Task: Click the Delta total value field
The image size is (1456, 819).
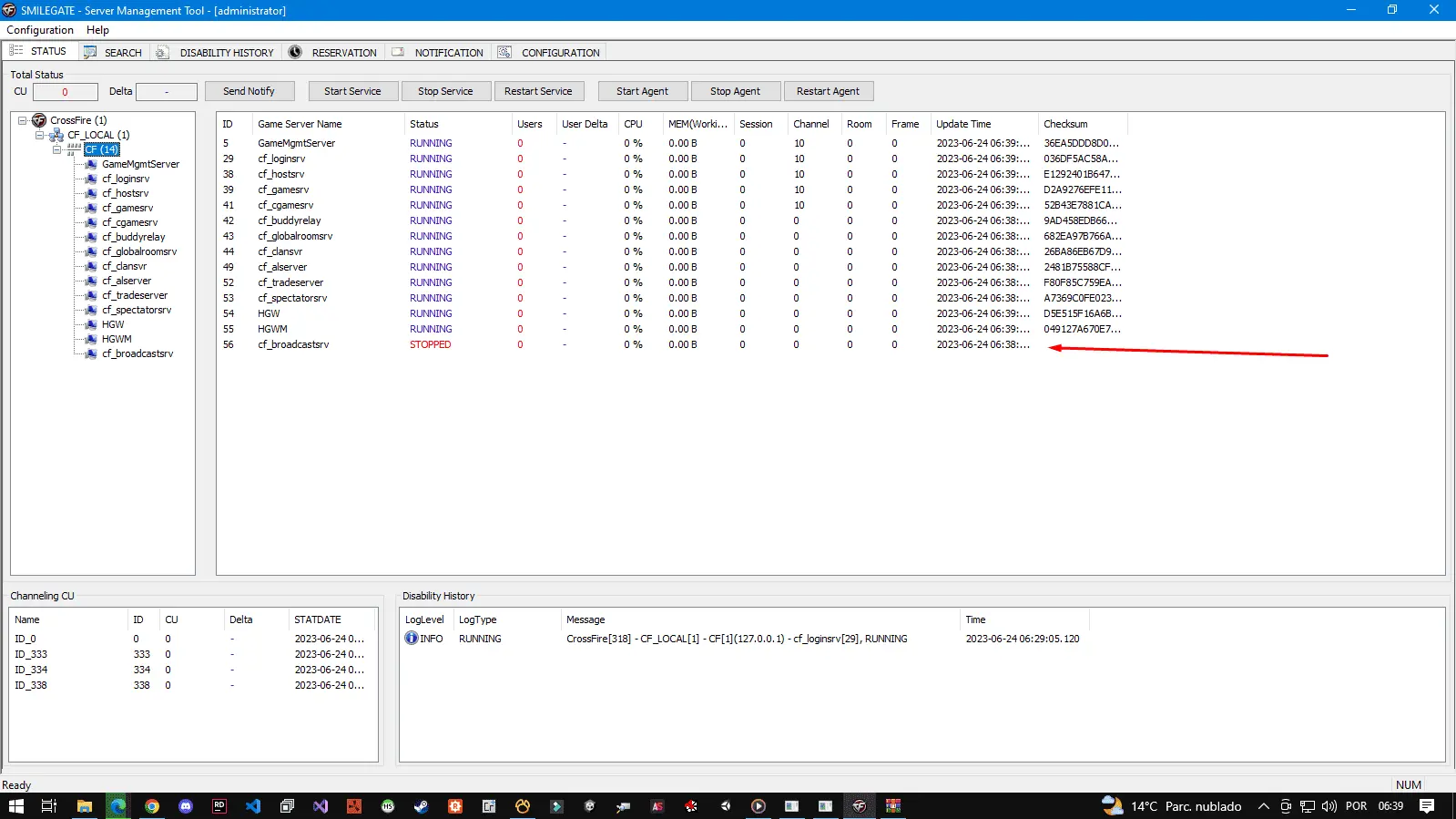Action: pyautogui.click(x=167, y=92)
